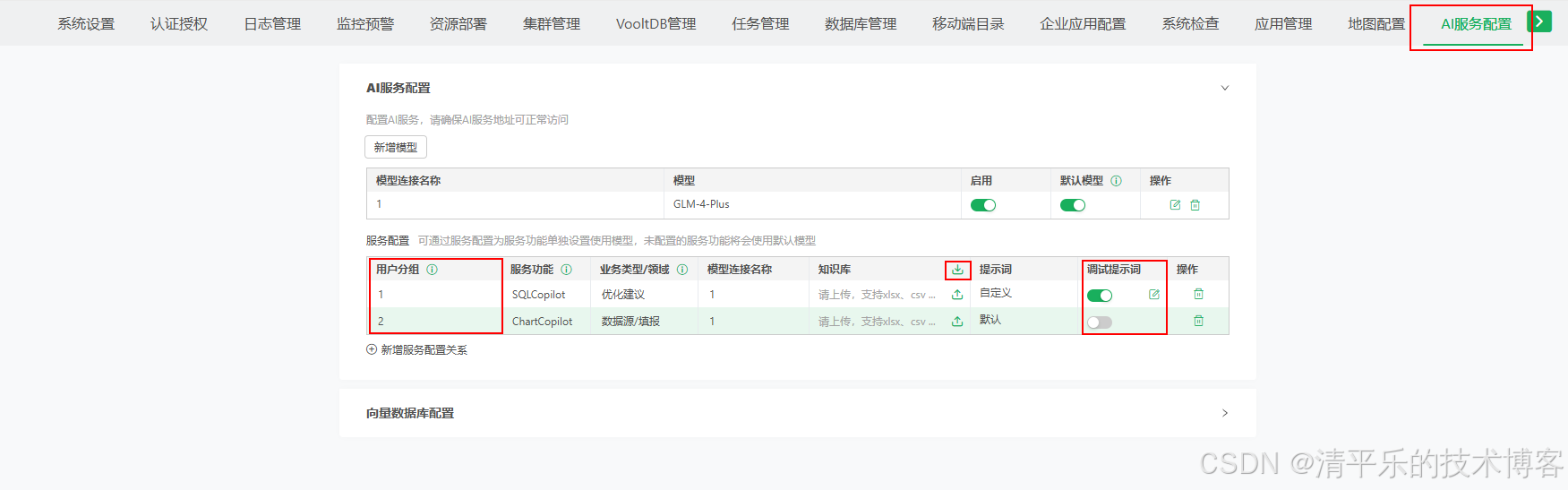Enable 调试提示词 switch for ChartCopilot
The image size is (1568, 490).
point(1100,322)
